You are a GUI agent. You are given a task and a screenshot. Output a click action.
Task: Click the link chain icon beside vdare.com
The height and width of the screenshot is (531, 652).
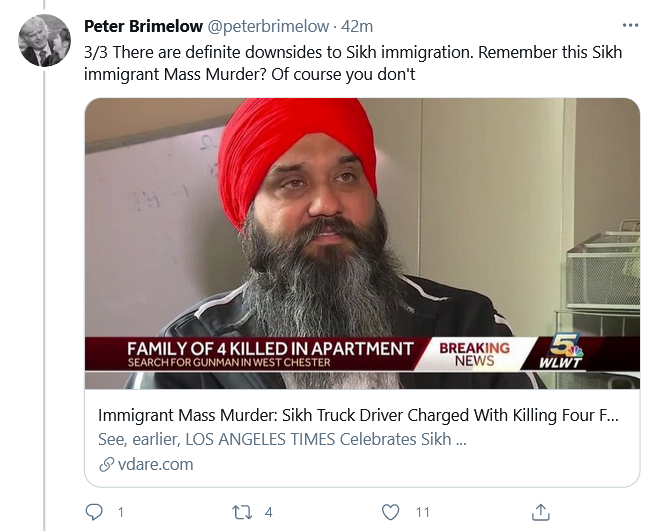coord(106,464)
